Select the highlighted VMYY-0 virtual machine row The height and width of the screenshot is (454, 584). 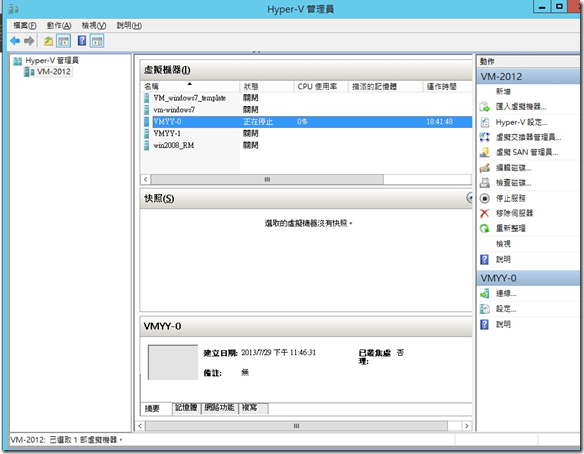tap(306, 121)
